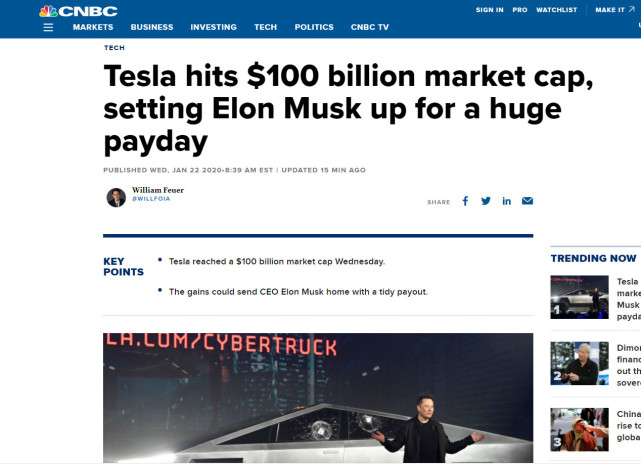
Task: Click the Sign In link
Action: [x=489, y=10]
